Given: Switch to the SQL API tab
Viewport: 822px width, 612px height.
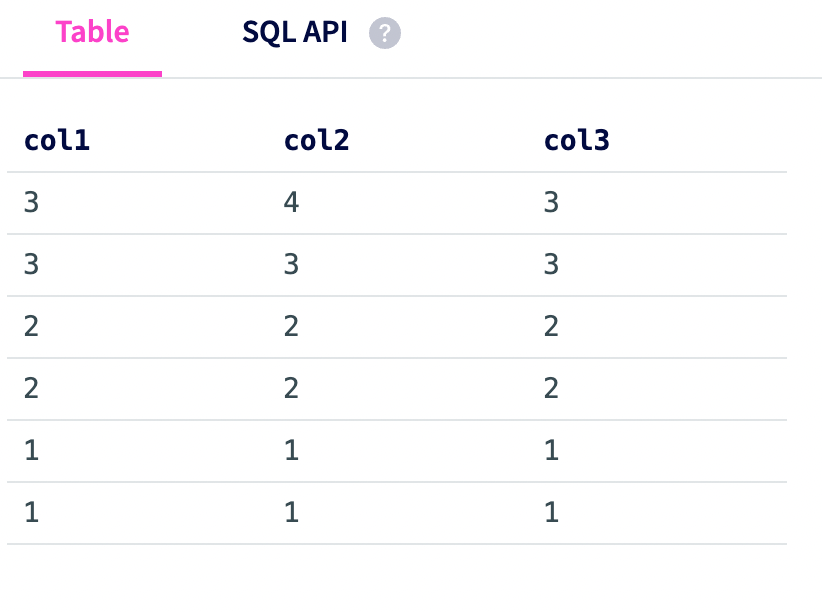Looking at the screenshot, I should 295,32.
